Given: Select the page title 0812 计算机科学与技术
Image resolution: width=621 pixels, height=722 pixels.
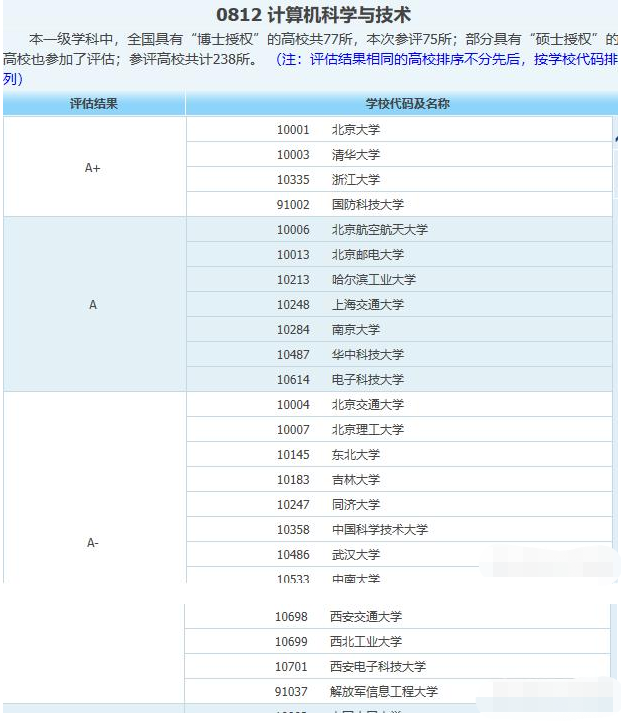Looking at the screenshot, I should 313,15.
